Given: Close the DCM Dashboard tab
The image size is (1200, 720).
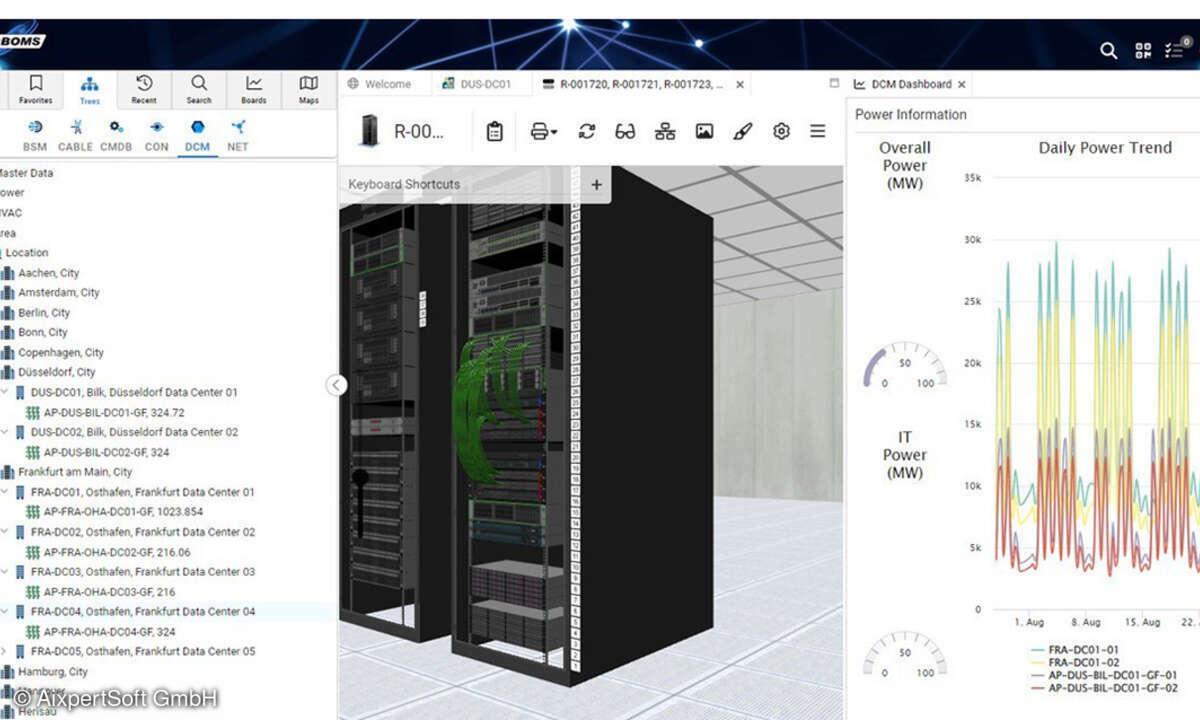Looking at the screenshot, I should tap(961, 85).
